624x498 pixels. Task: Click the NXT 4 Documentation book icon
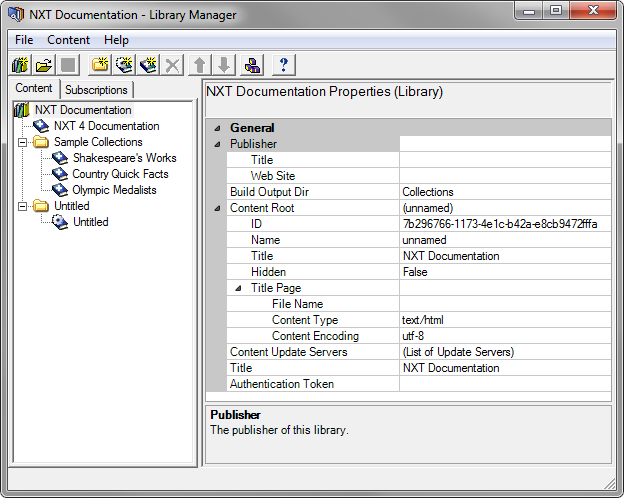pos(41,126)
